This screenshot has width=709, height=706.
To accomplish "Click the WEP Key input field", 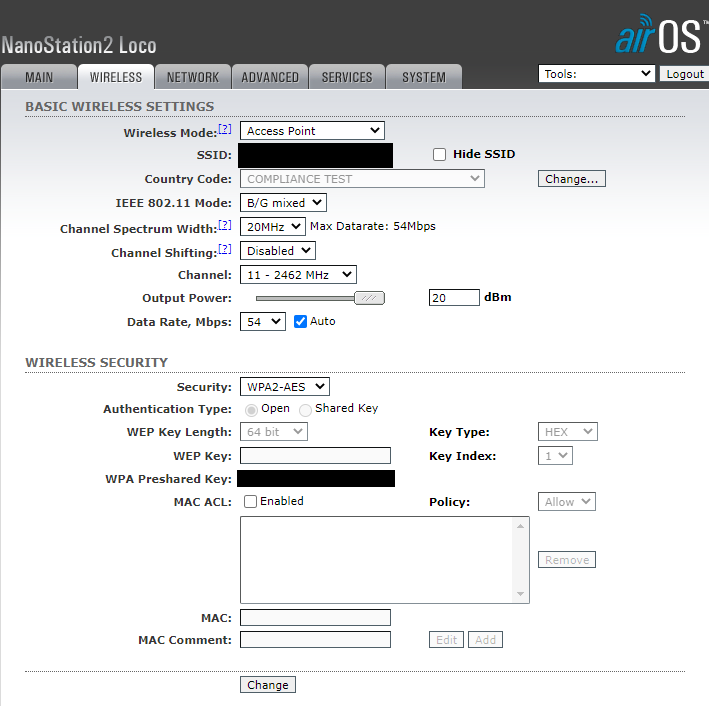I will tap(315, 455).
